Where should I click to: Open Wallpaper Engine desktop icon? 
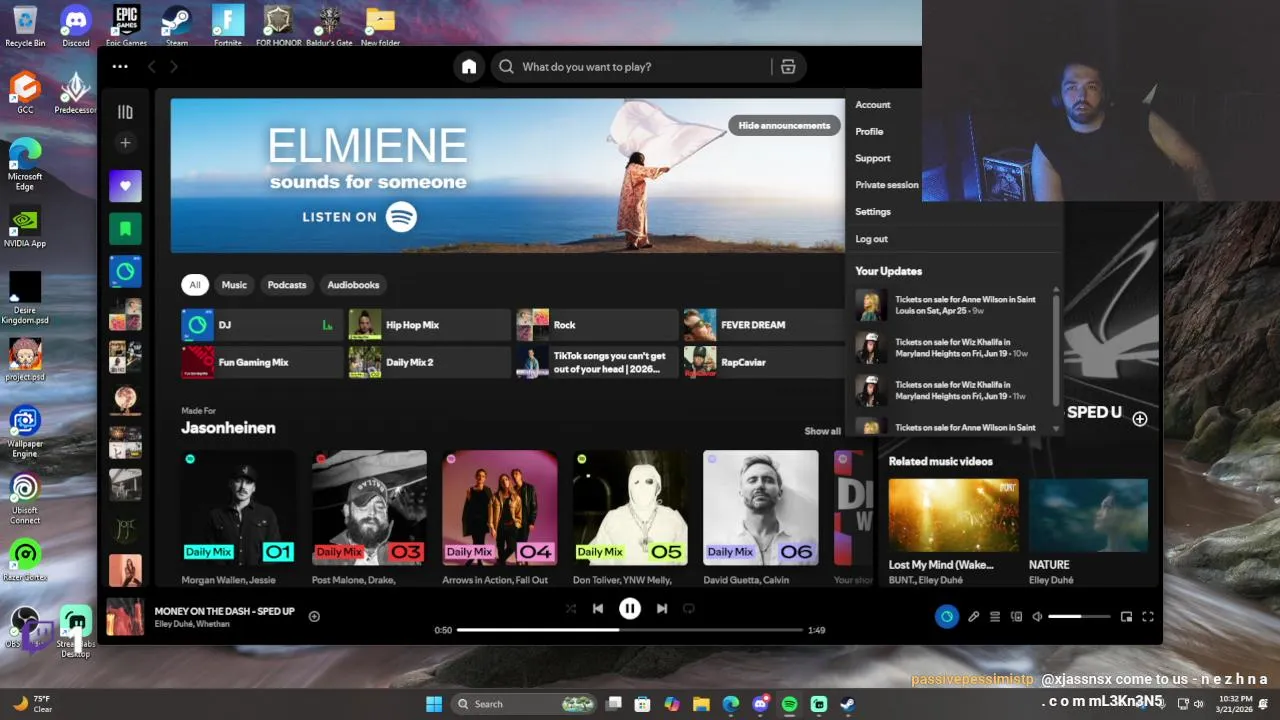(x=25, y=432)
